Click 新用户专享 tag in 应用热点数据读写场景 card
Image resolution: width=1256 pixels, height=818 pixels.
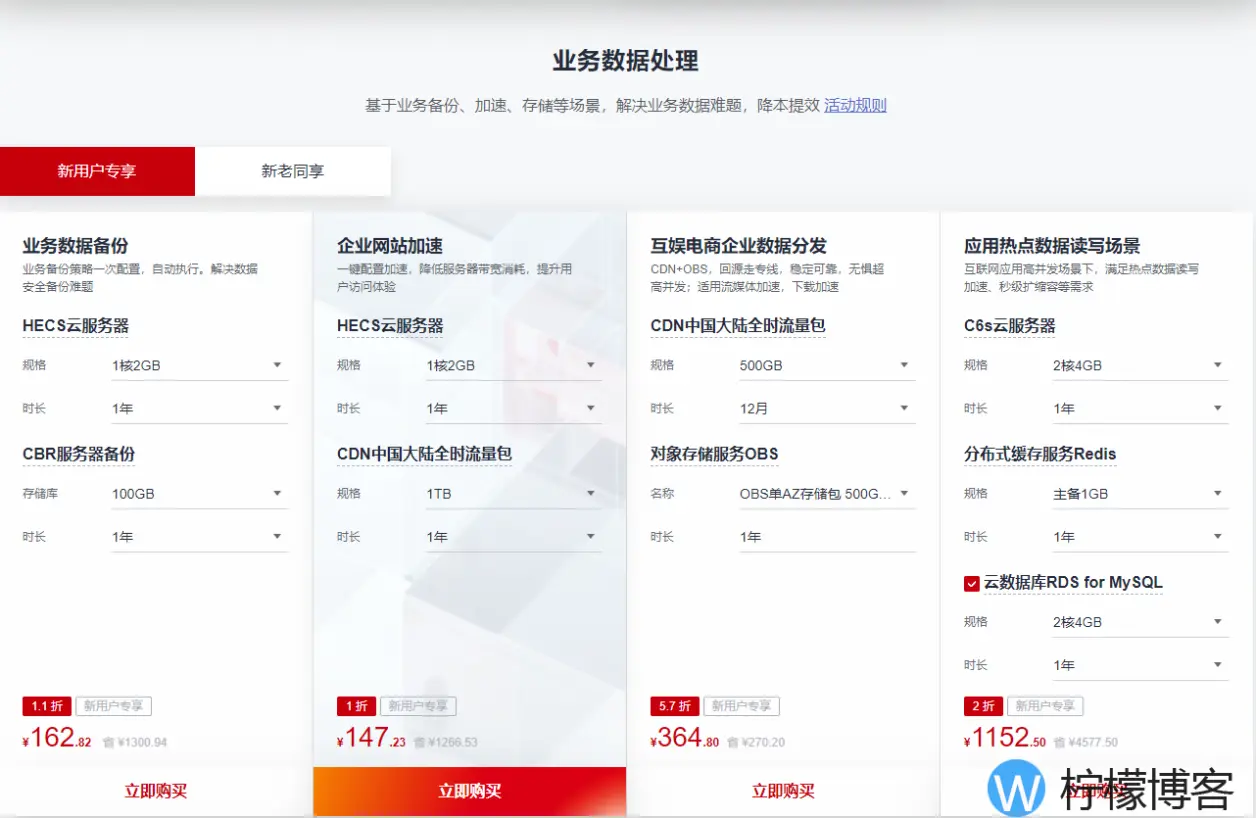(x=1045, y=706)
